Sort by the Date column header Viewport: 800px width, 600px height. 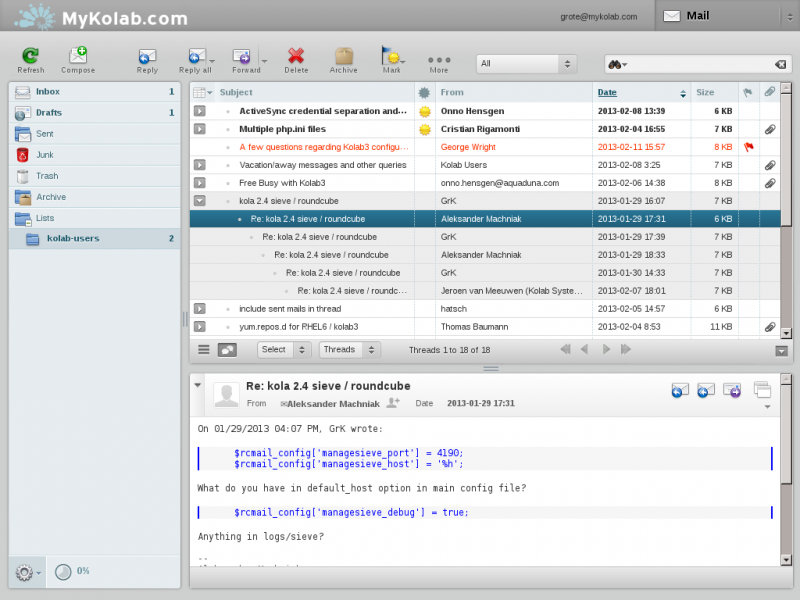(607, 92)
